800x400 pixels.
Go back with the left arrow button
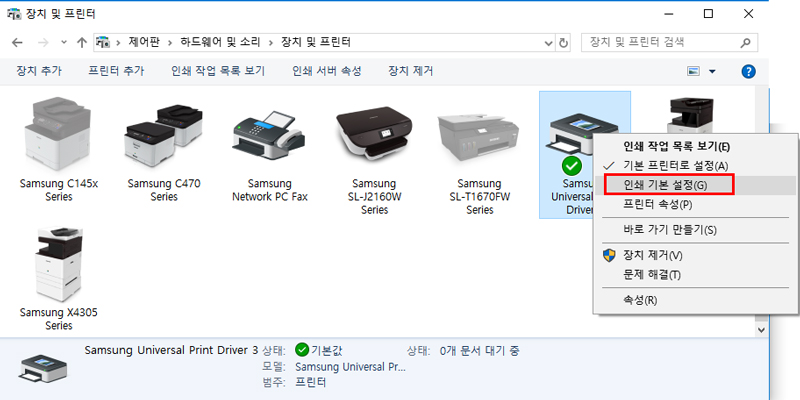point(17,42)
